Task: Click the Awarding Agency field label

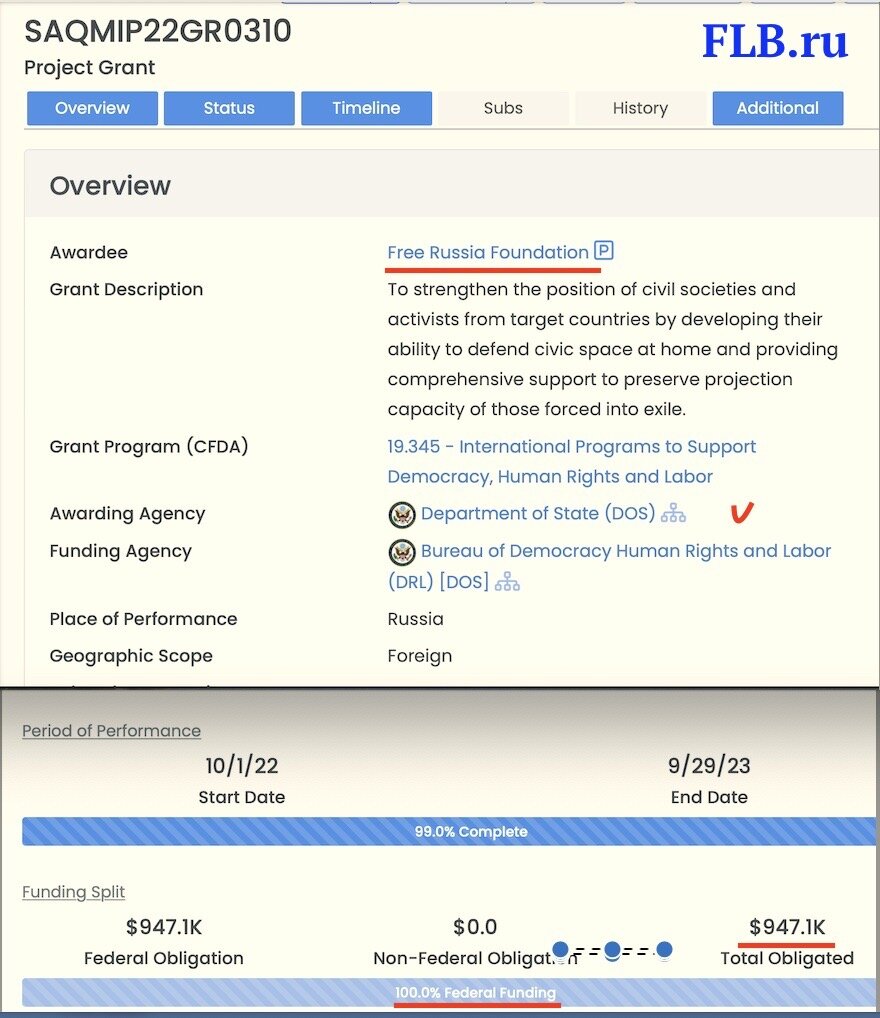Action: click(x=127, y=513)
